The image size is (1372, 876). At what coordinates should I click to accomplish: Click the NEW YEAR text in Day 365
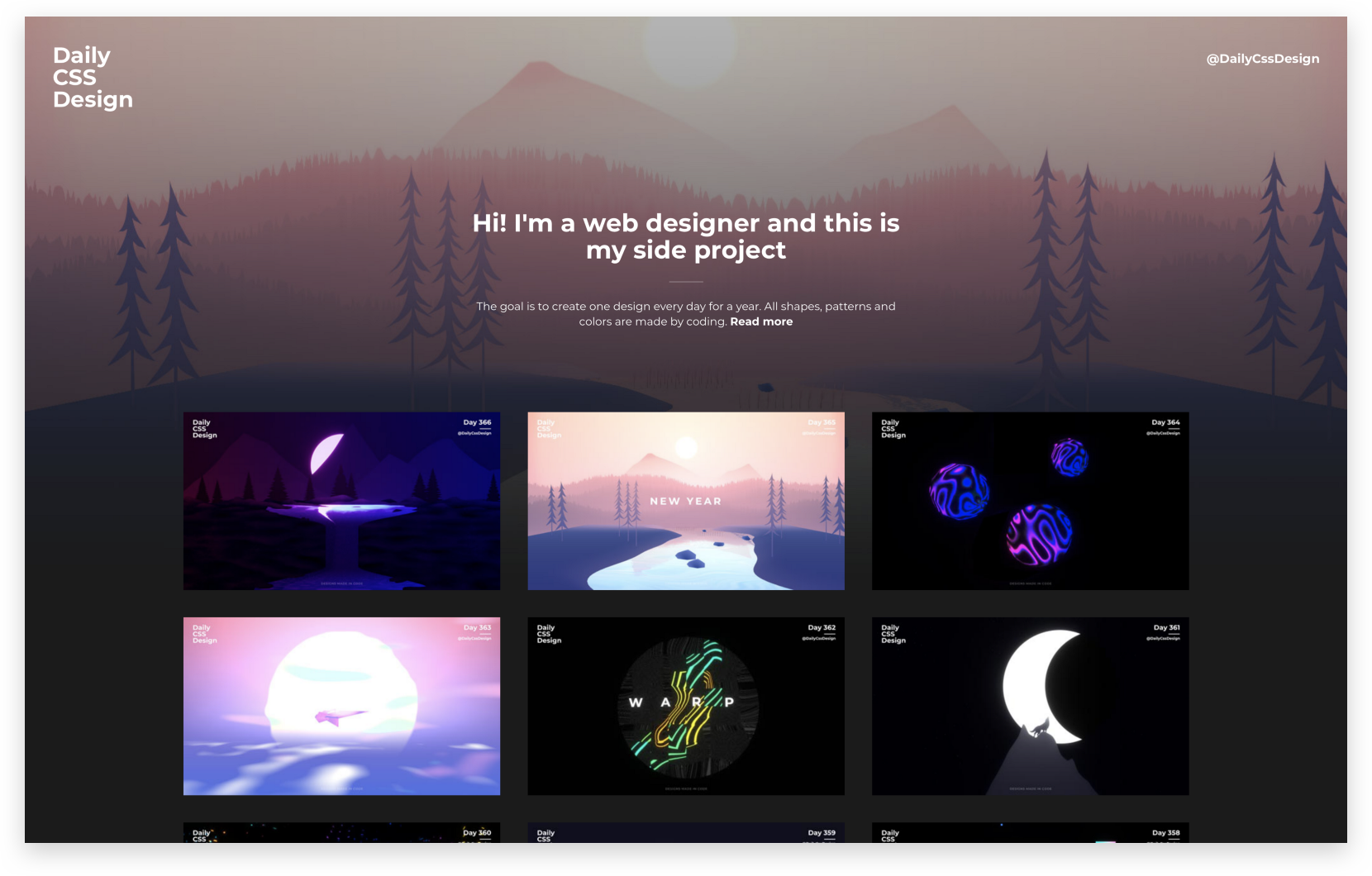tap(686, 501)
